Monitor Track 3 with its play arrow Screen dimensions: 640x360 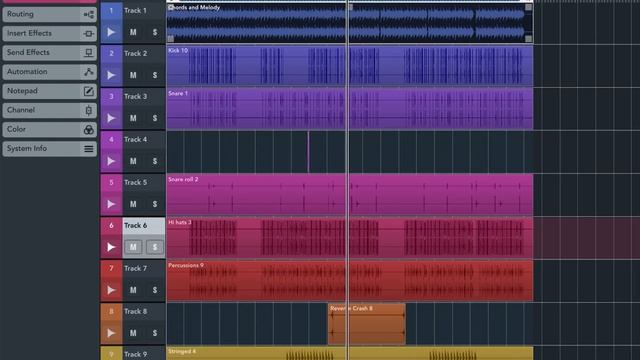[x=111, y=118]
